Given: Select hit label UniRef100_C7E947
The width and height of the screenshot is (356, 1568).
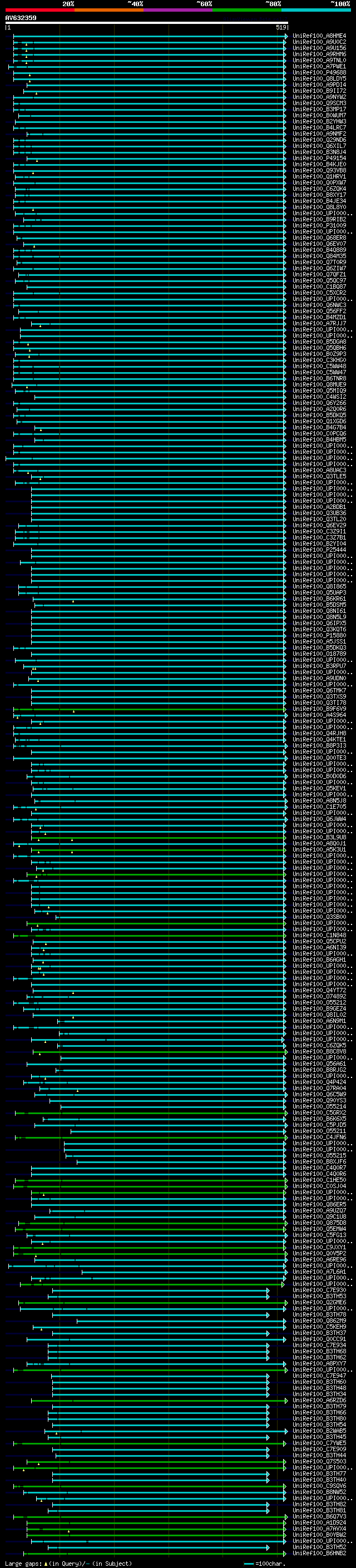Looking at the screenshot, I should click(x=319, y=1376).
